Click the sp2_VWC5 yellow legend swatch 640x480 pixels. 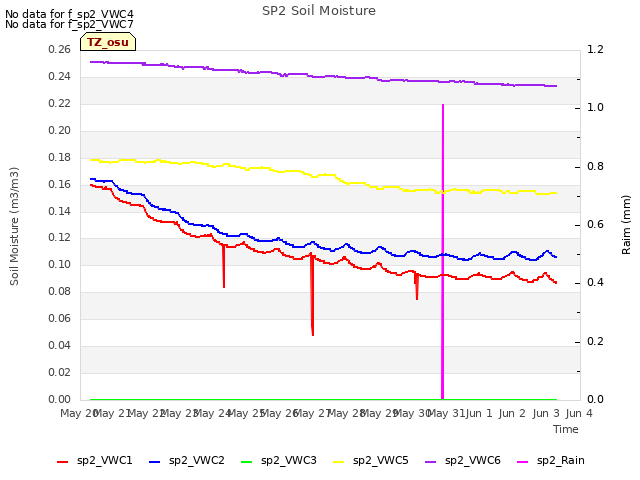[338, 462]
